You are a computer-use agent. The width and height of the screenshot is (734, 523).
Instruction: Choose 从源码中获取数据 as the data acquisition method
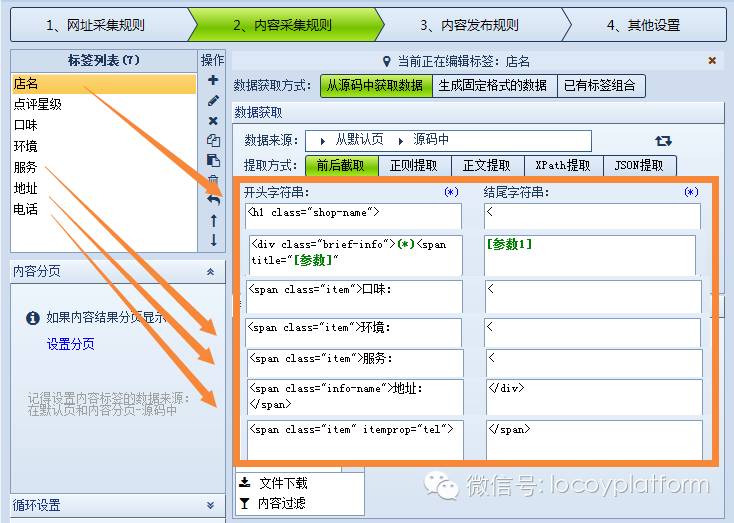point(375,86)
